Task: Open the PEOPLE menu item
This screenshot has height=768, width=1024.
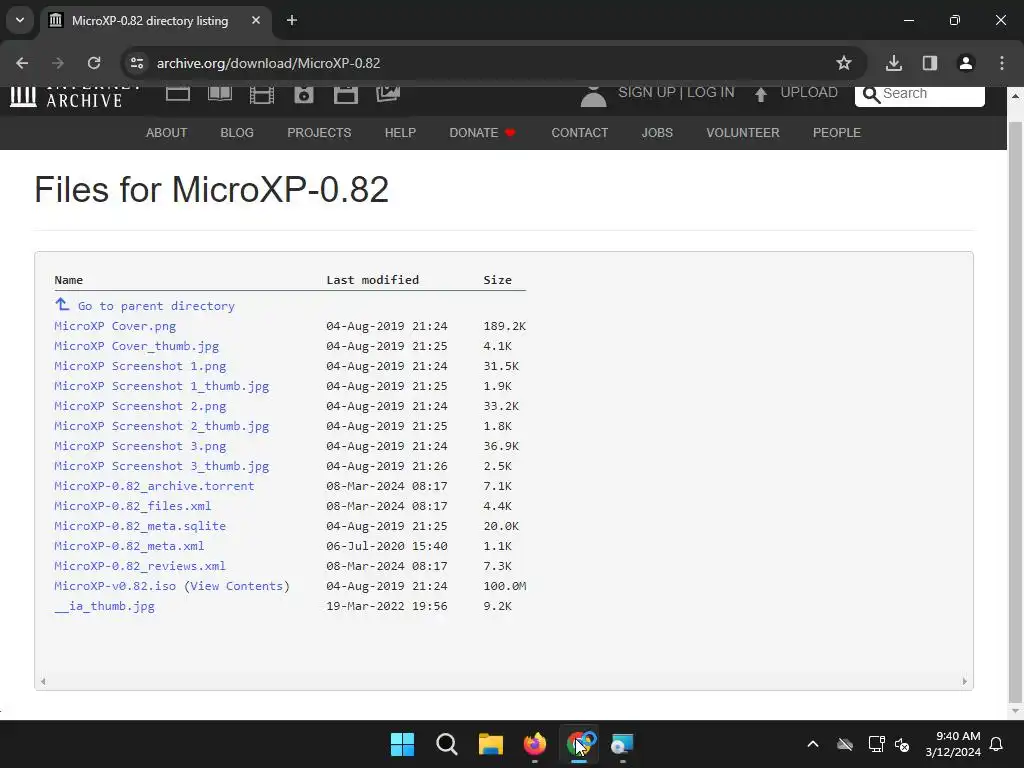Action: 837,133
